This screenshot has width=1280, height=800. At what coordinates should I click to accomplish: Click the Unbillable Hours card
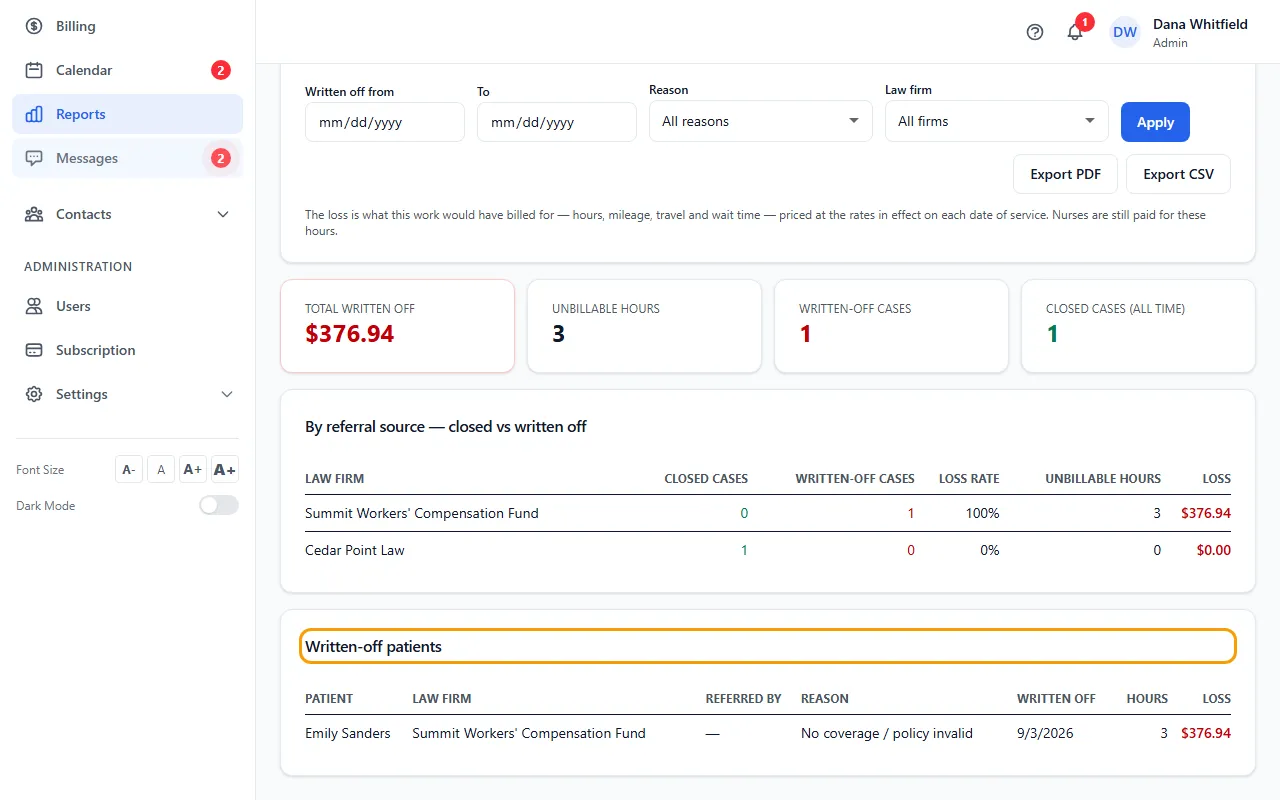point(645,326)
